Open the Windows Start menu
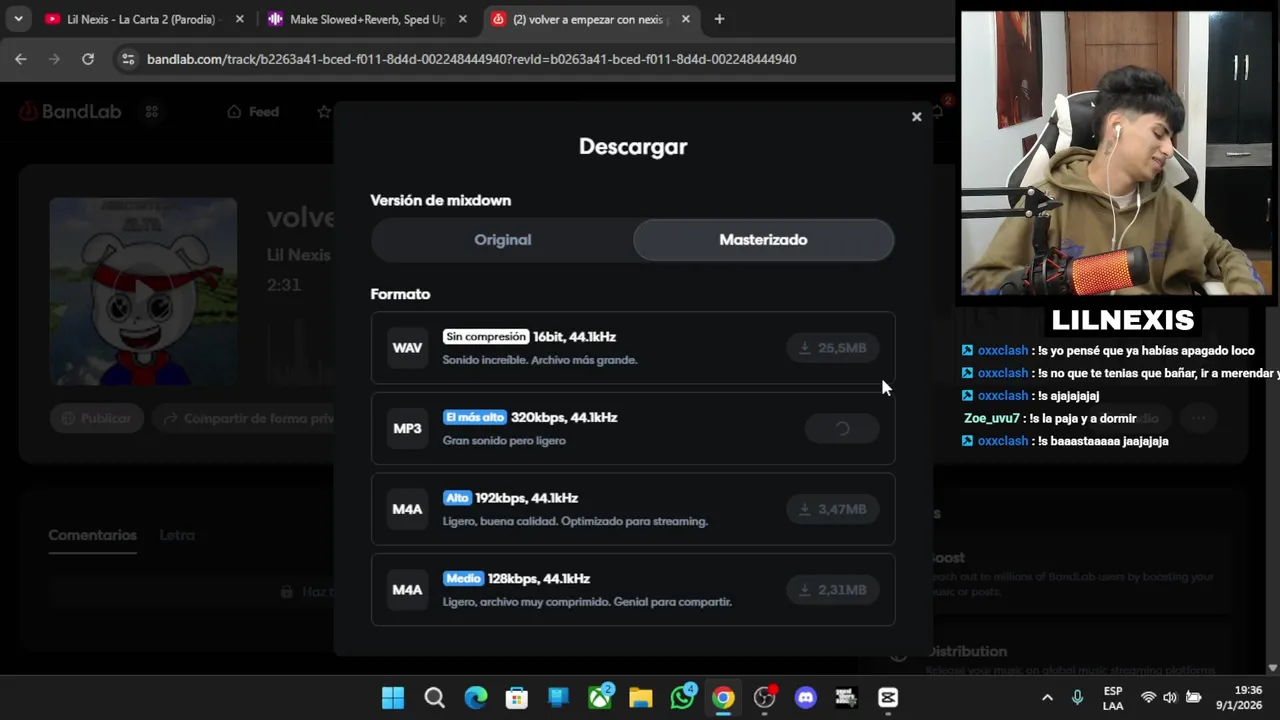This screenshot has width=1280, height=720. click(393, 697)
